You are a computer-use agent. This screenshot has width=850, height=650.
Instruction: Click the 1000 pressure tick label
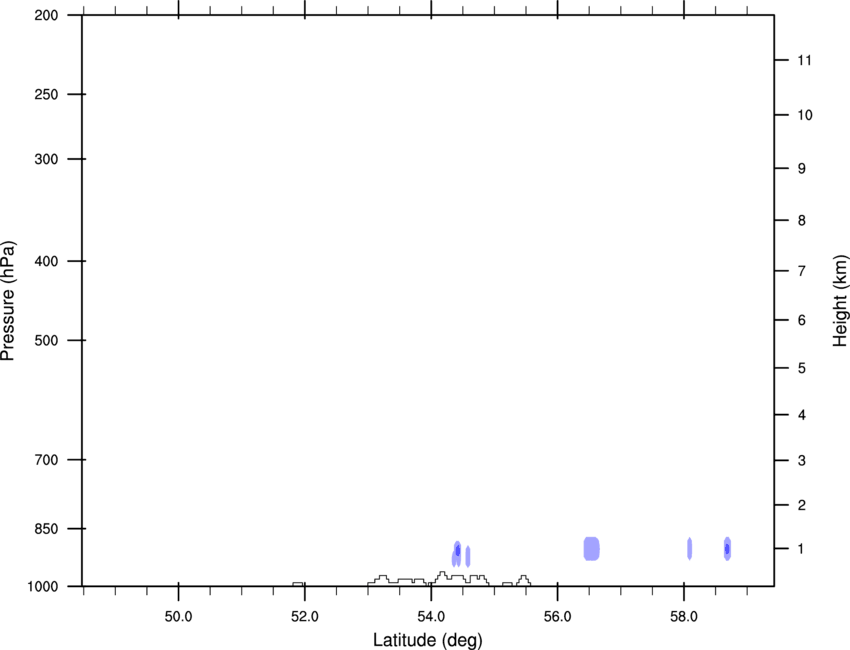coord(42,587)
